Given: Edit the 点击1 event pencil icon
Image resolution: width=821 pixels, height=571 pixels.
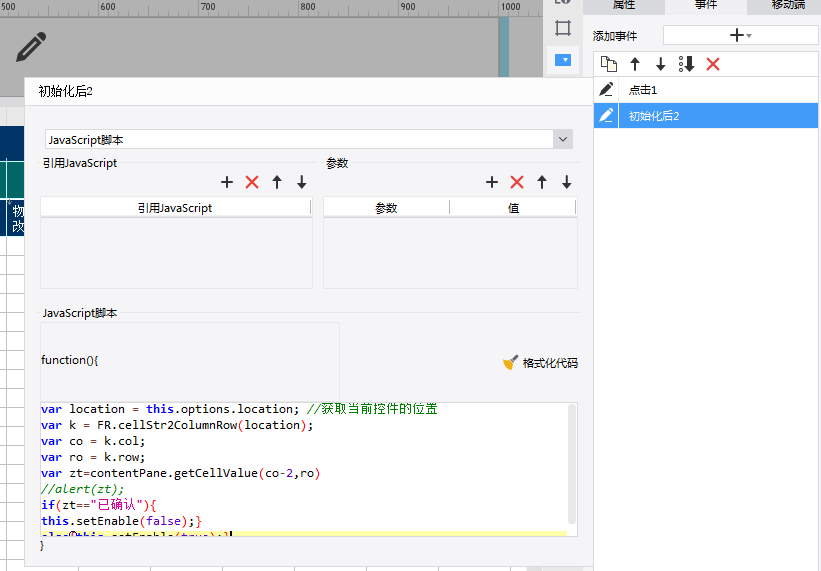Looking at the screenshot, I should (x=606, y=89).
